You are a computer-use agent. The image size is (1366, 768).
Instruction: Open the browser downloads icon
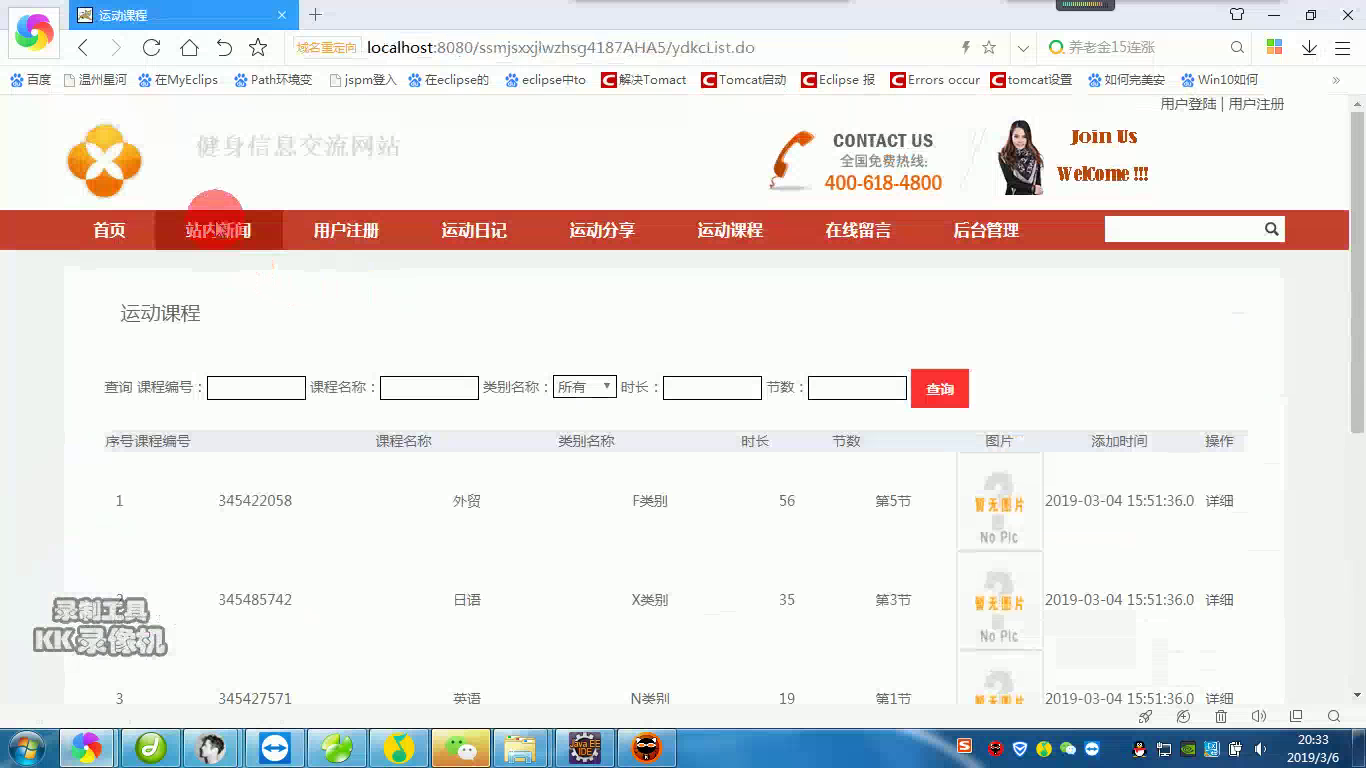[1309, 47]
